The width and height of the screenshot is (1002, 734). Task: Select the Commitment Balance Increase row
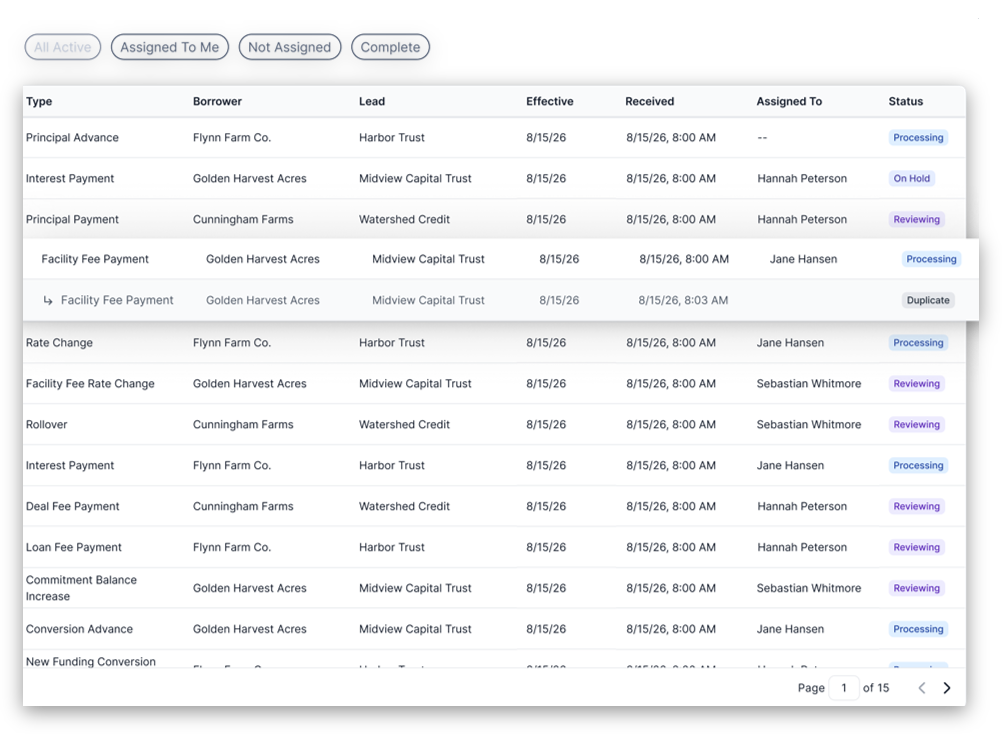click(494, 588)
